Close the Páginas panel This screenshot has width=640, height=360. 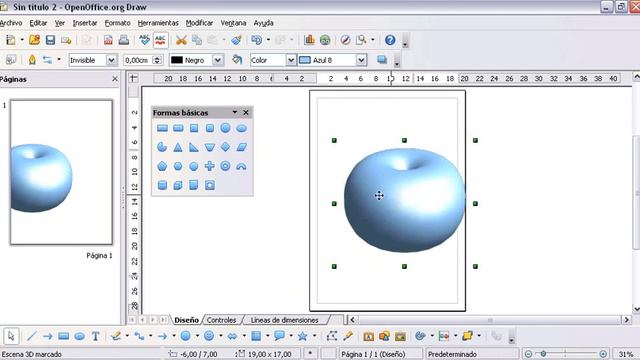coord(115,79)
